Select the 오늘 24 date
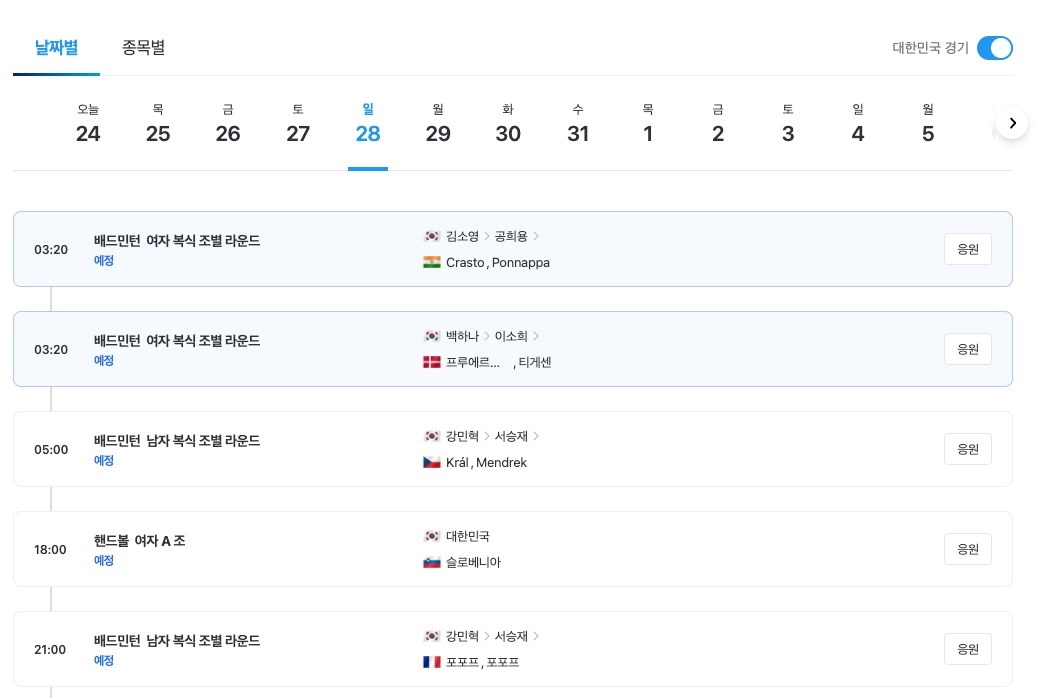The width and height of the screenshot is (1040, 698). [88, 125]
